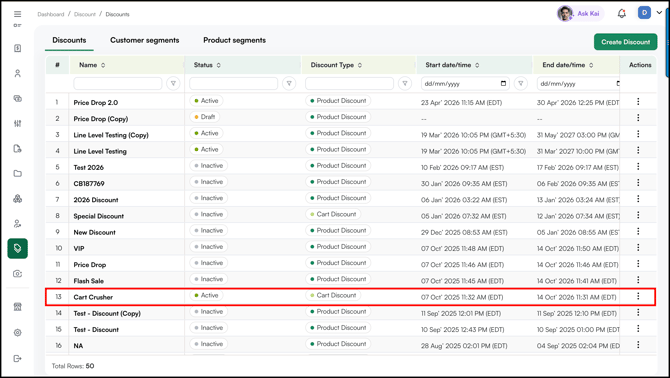Open the Start date calendar picker
670x378 pixels.
click(x=503, y=83)
